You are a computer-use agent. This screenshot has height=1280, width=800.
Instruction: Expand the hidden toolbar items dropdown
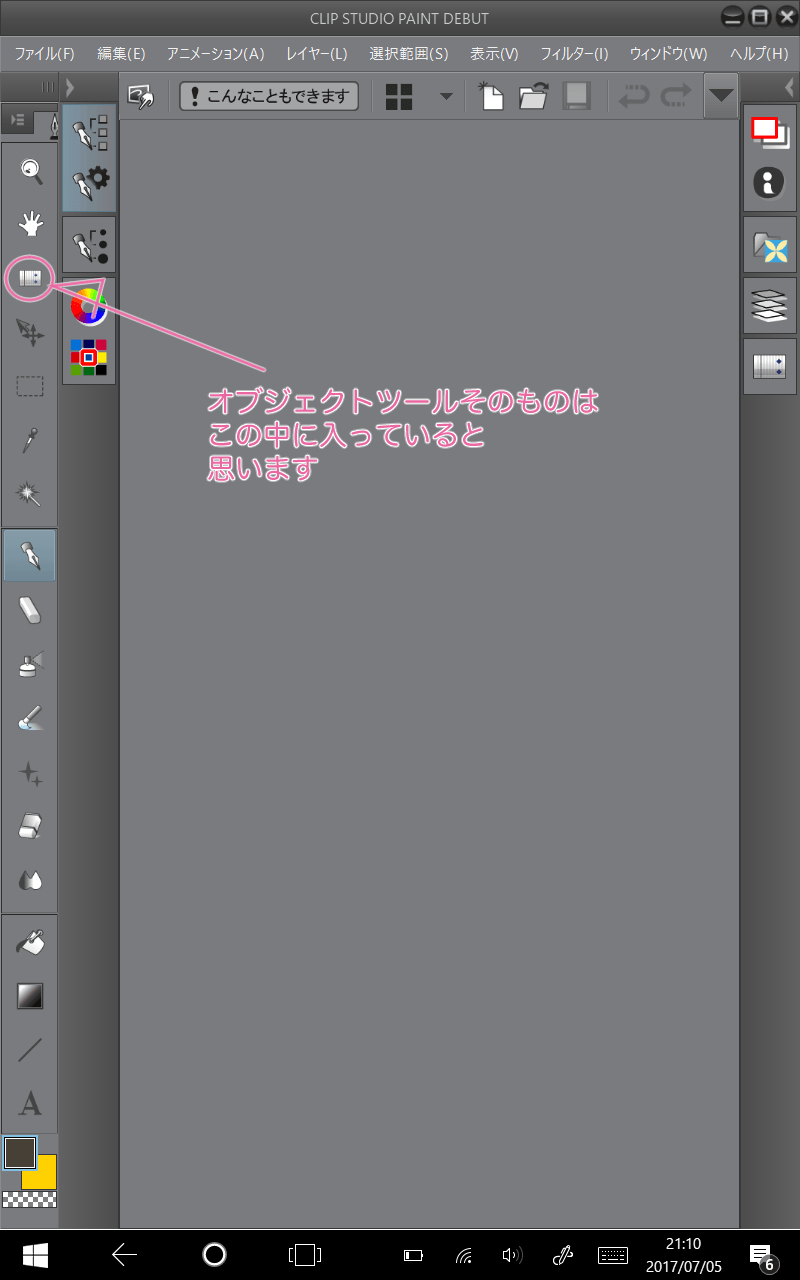[720, 96]
